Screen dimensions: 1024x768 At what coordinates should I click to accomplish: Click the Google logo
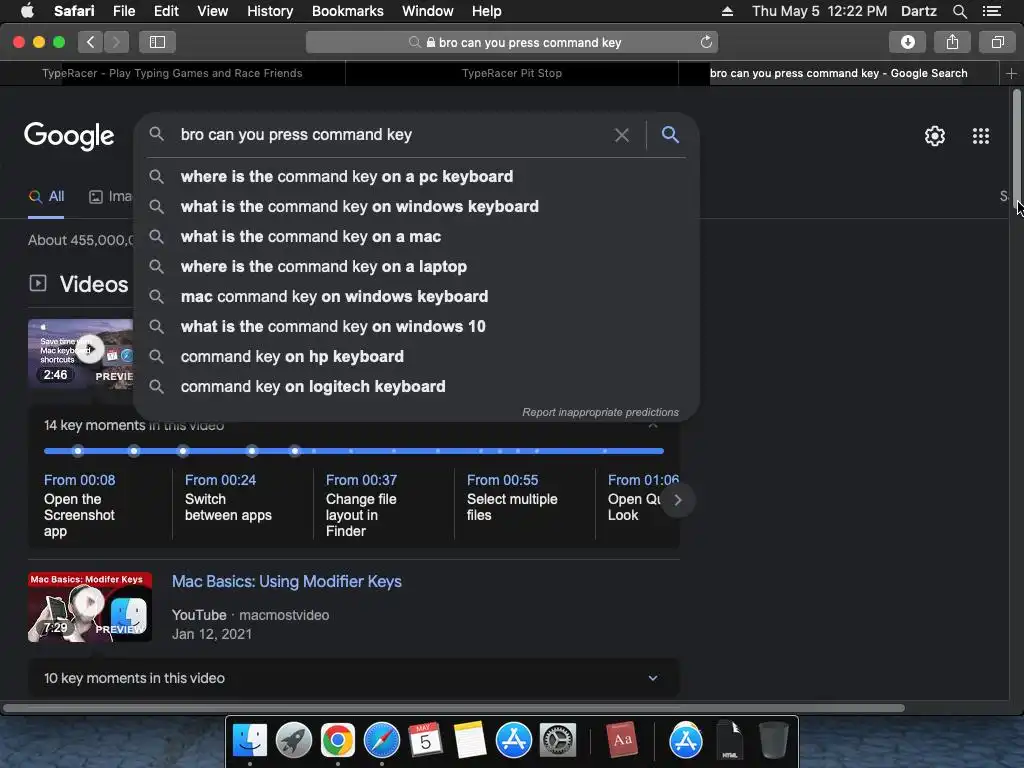point(69,136)
